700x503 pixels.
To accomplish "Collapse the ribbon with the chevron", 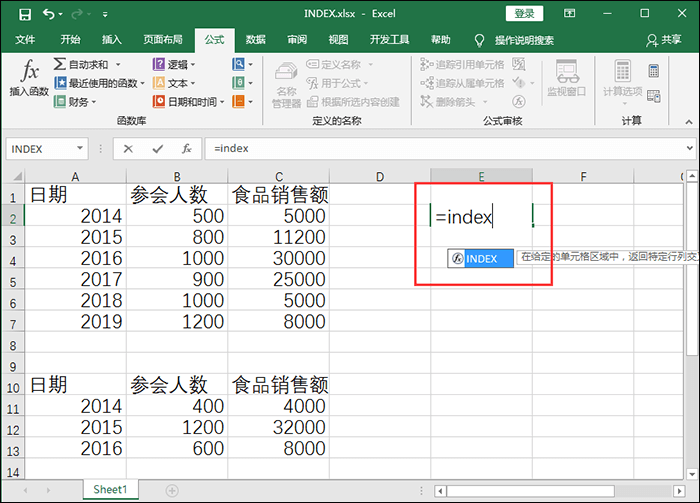I will (x=689, y=121).
